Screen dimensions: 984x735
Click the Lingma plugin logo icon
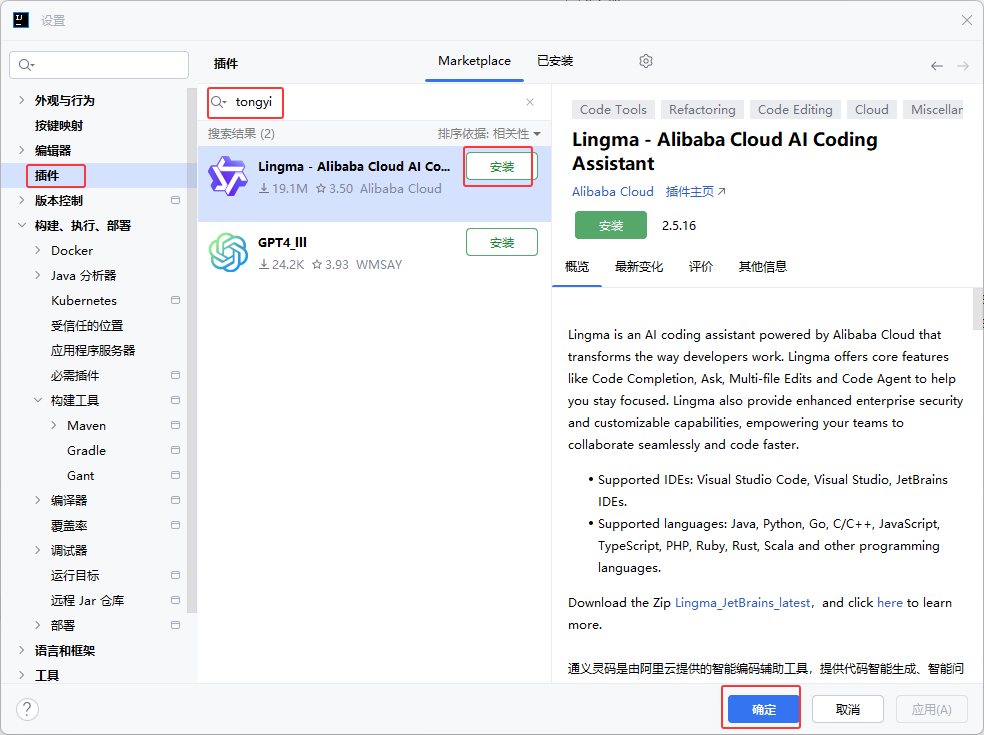227,177
